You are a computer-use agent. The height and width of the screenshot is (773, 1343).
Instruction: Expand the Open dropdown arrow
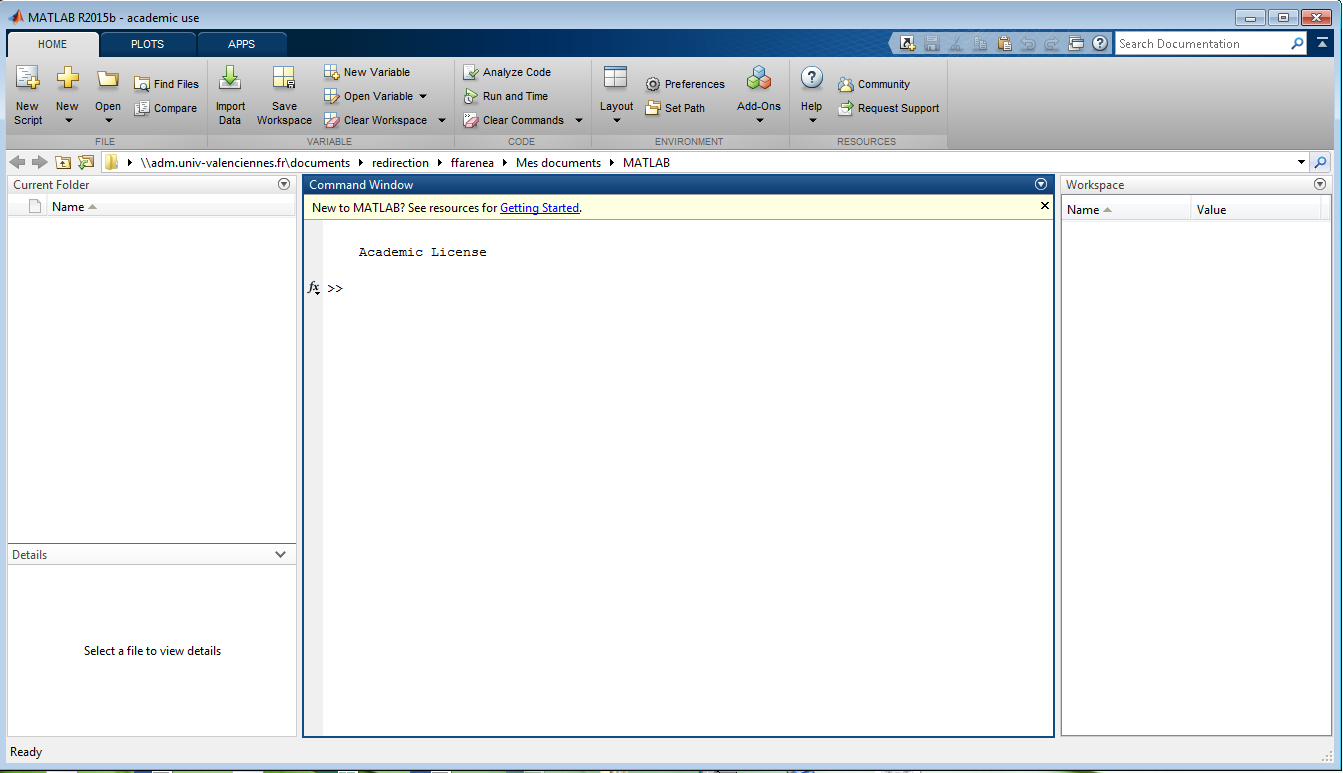click(108, 121)
